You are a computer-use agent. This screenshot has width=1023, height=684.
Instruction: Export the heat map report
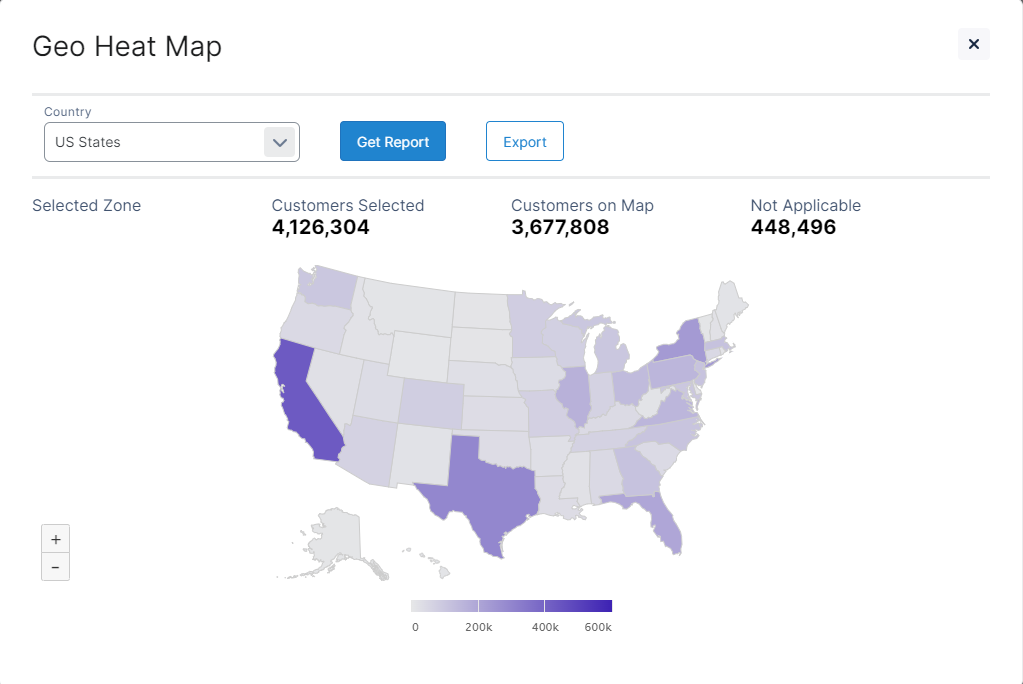click(524, 142)
